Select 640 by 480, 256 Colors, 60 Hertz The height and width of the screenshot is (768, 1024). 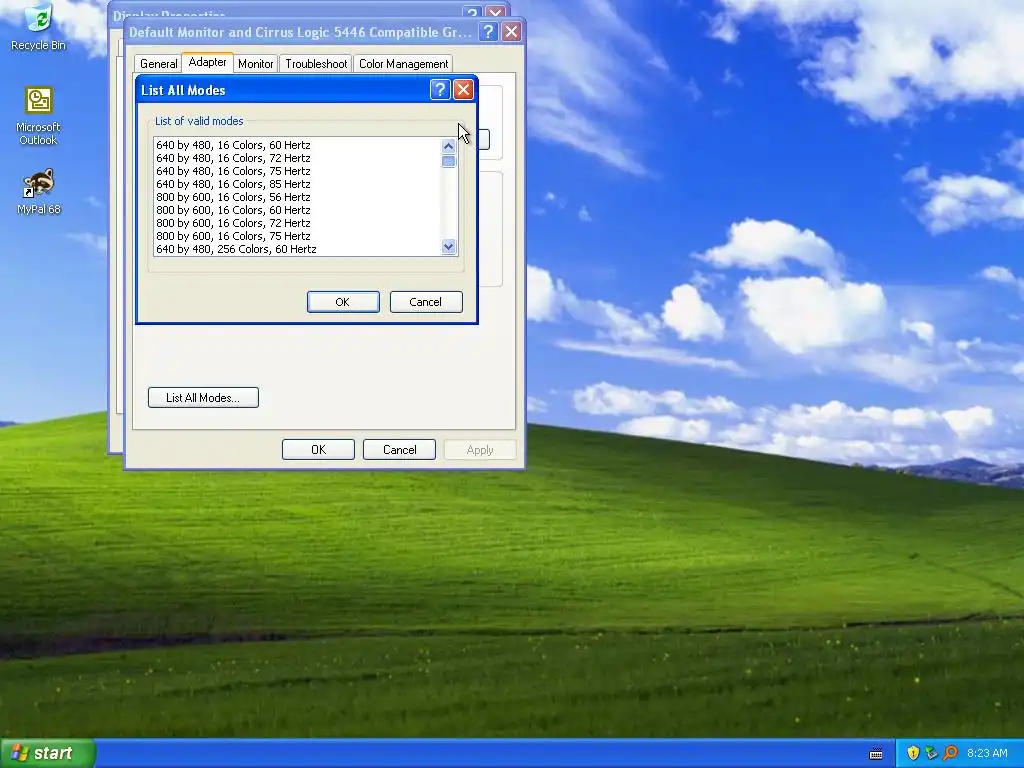pos(298,249)
